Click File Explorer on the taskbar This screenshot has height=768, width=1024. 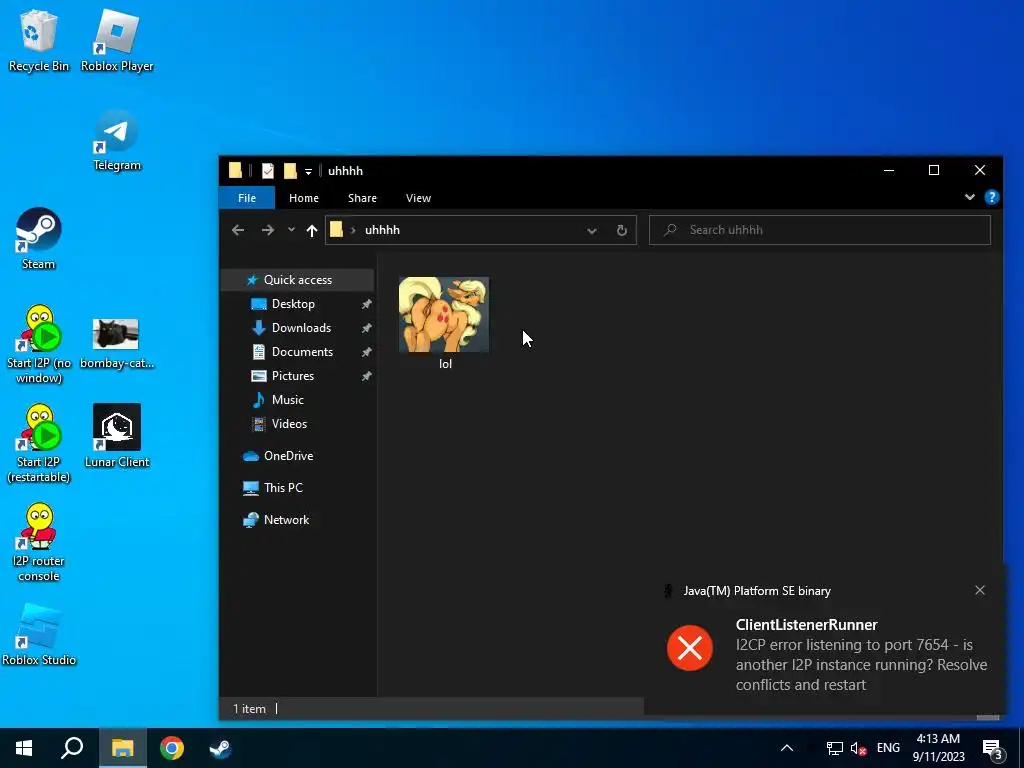pyautogui.click(x=122, y=748)
